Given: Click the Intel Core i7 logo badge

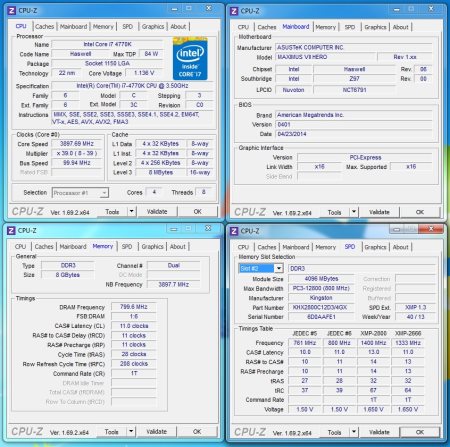Looking at the screenshot, I should [190, 59].
